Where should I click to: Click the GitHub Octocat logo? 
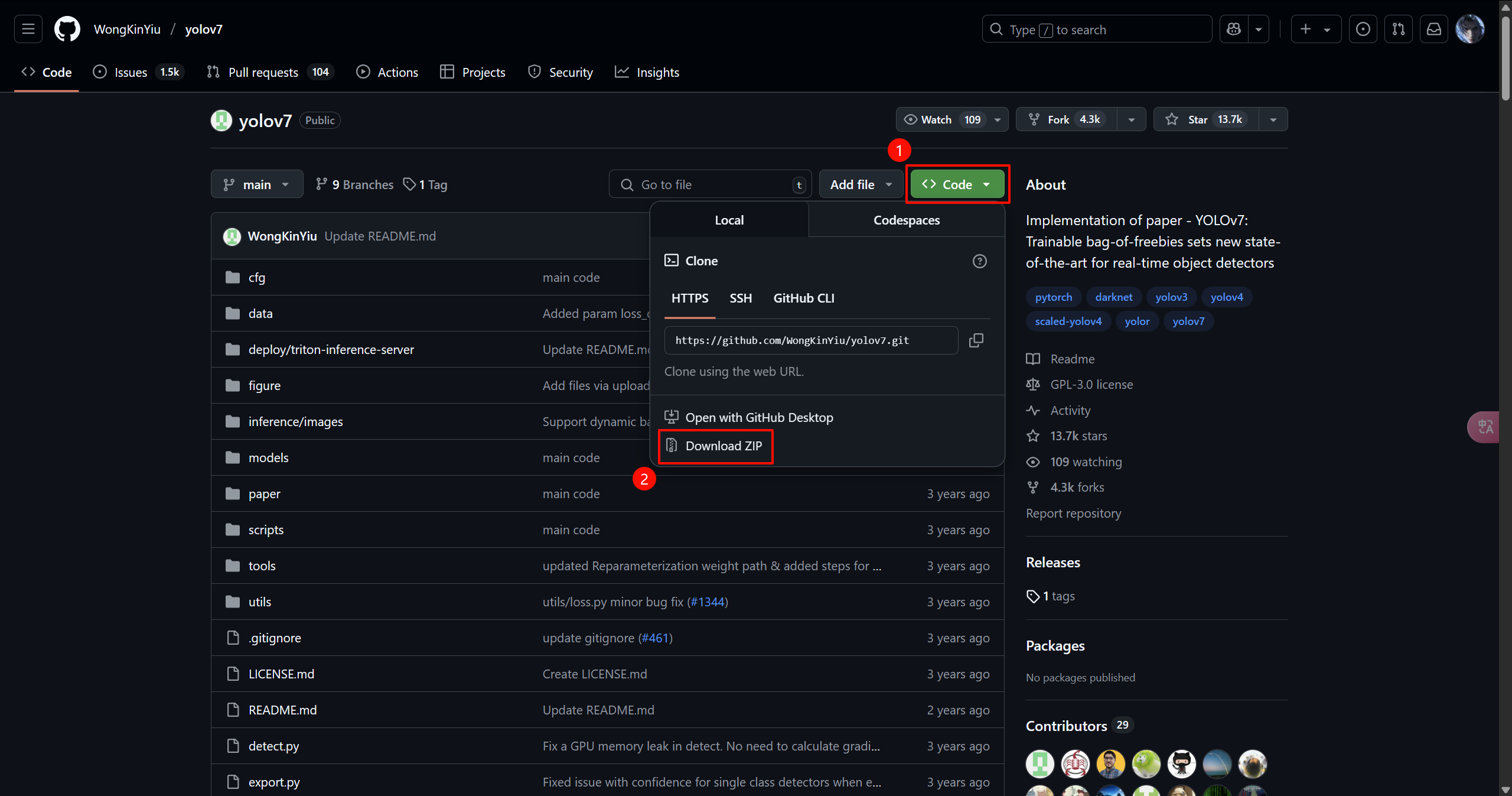pyautogui.click(x=67, y=29)
